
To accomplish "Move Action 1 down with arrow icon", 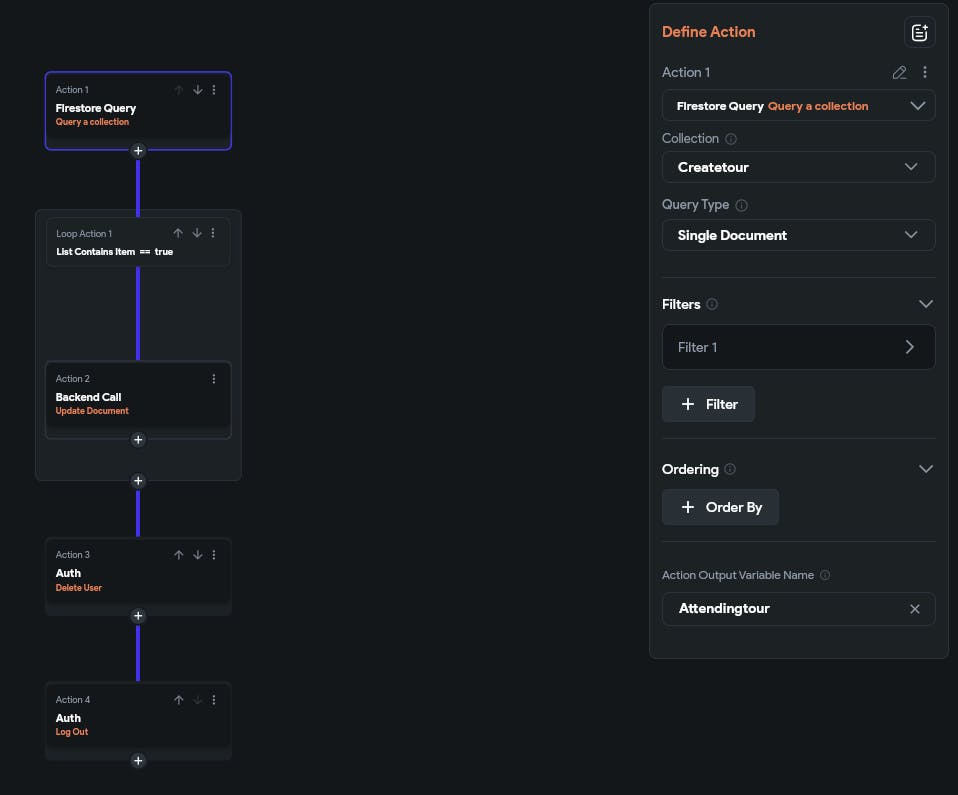I will point(197,90).
